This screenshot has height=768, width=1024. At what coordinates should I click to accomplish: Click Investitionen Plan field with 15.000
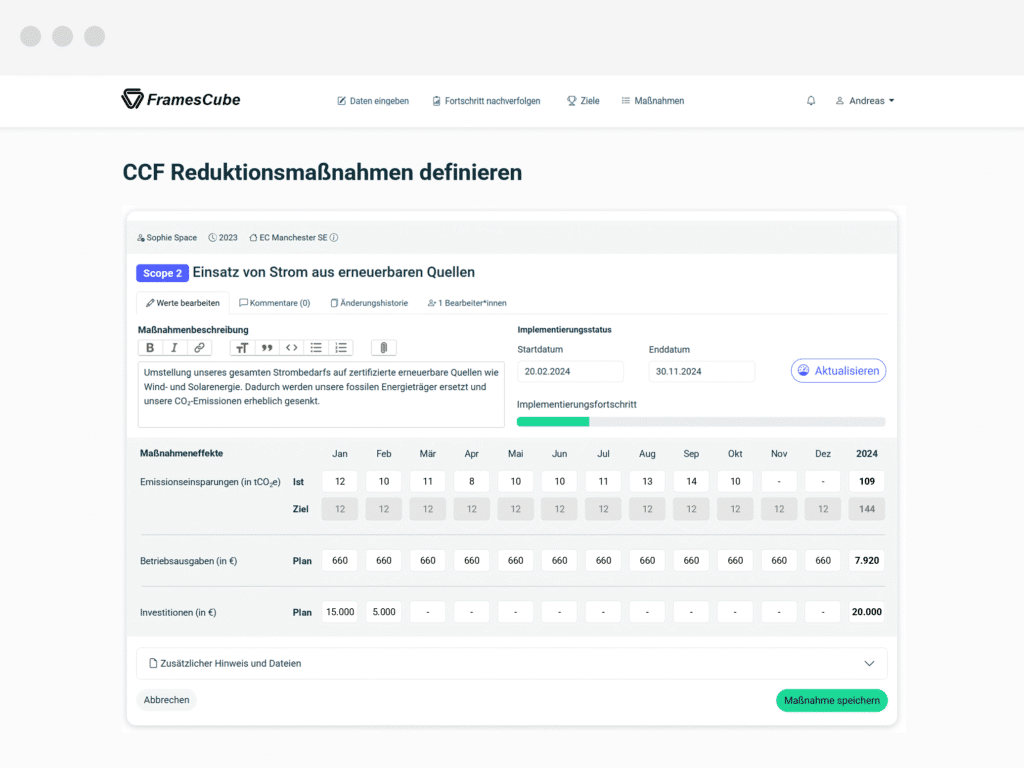pyautogui.click(x=340, y=612)
